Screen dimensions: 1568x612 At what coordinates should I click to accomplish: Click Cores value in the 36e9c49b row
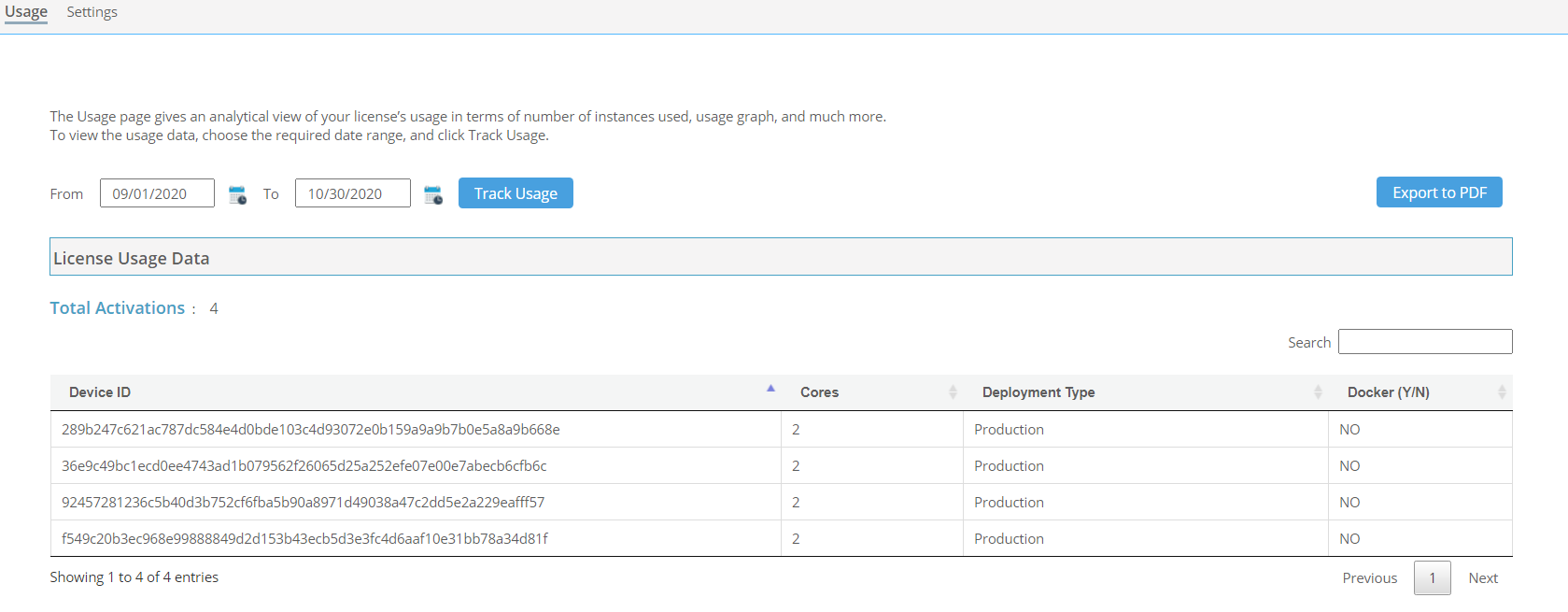(796, 466)
